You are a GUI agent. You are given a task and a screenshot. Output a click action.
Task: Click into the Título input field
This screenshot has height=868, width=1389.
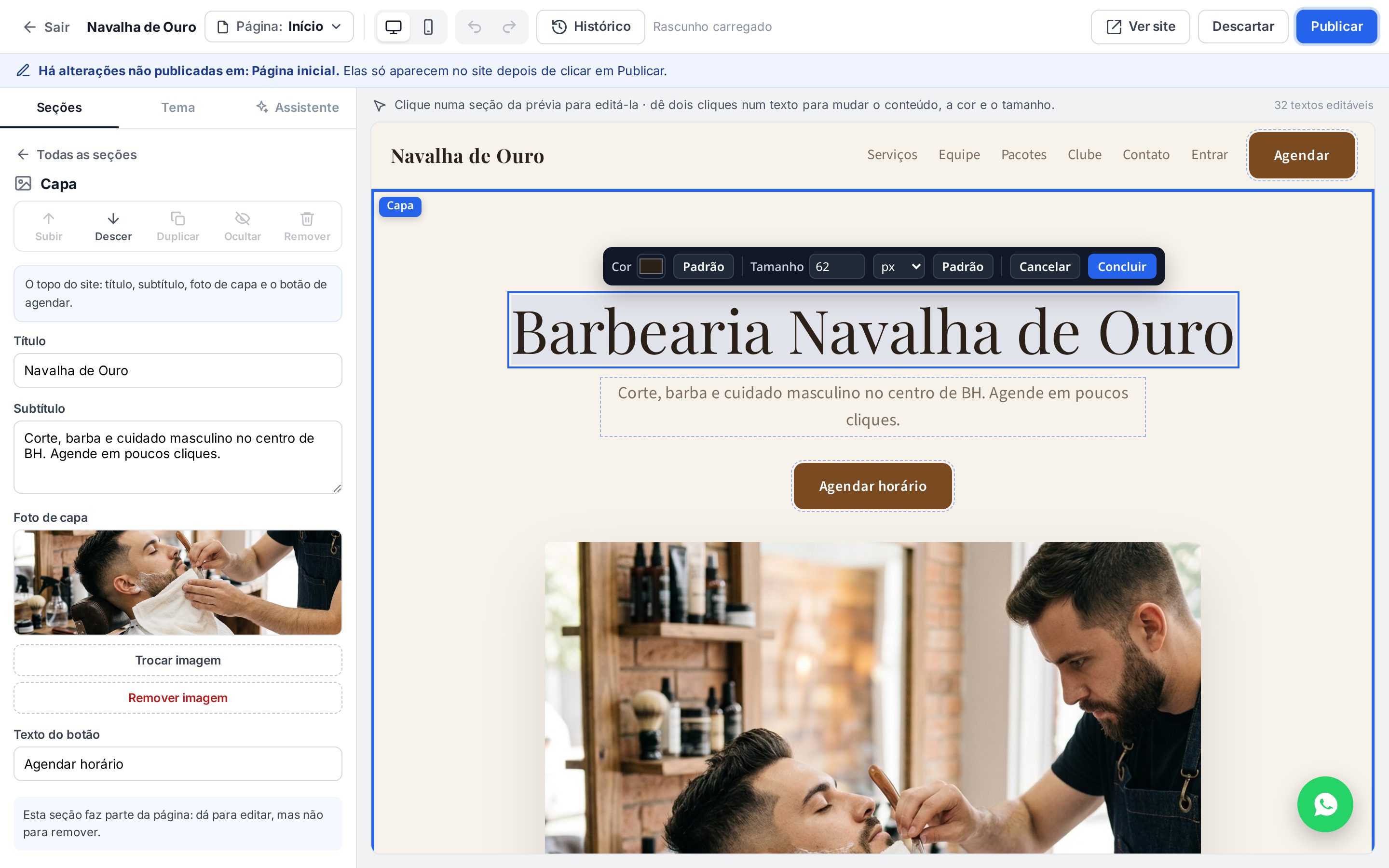coord(178,370)
